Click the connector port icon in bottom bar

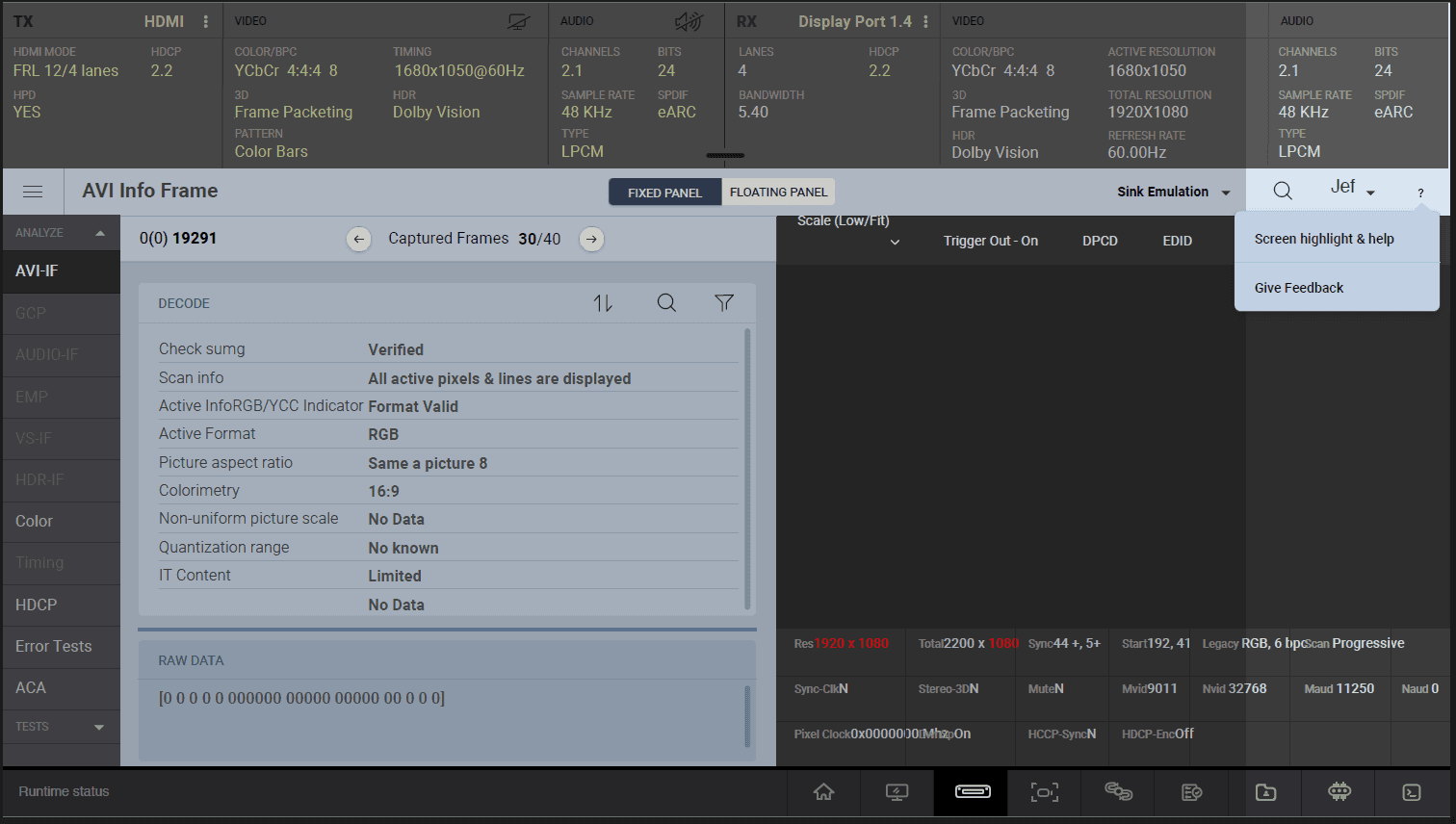[x=973, y=792]
